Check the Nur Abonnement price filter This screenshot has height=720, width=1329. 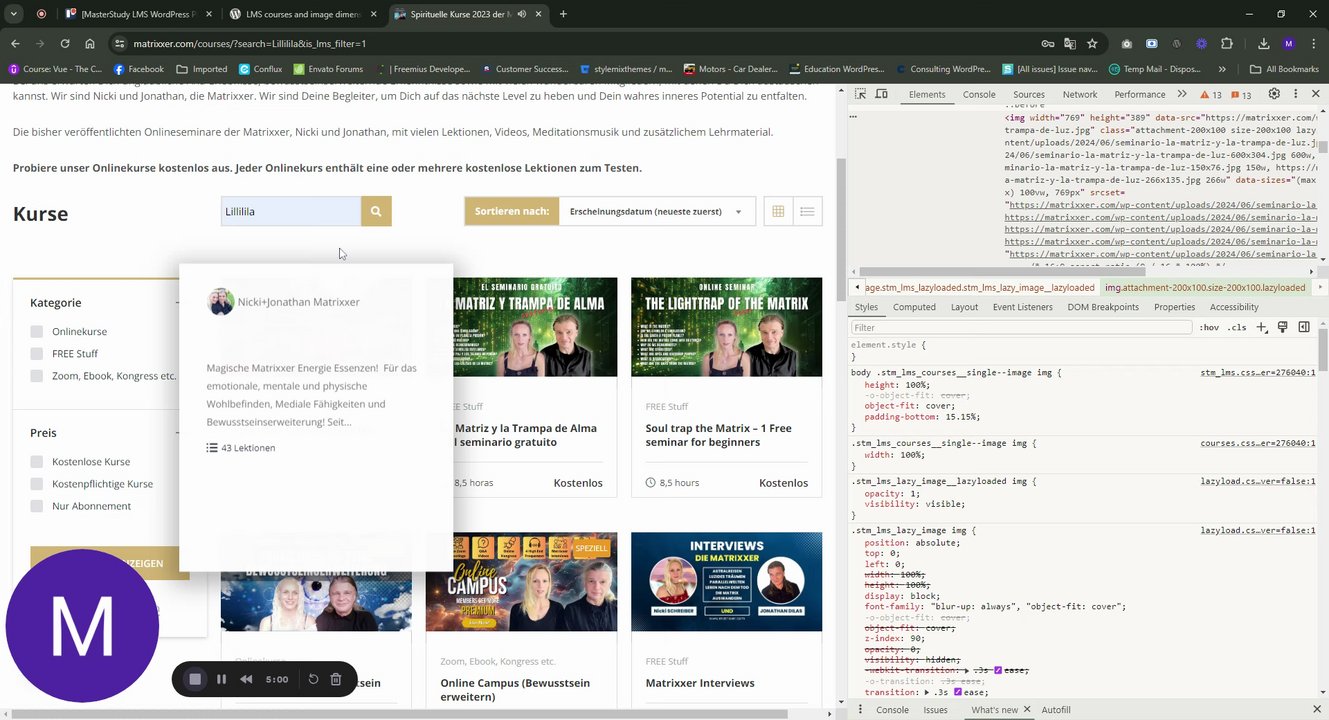(x=37, y=506)
